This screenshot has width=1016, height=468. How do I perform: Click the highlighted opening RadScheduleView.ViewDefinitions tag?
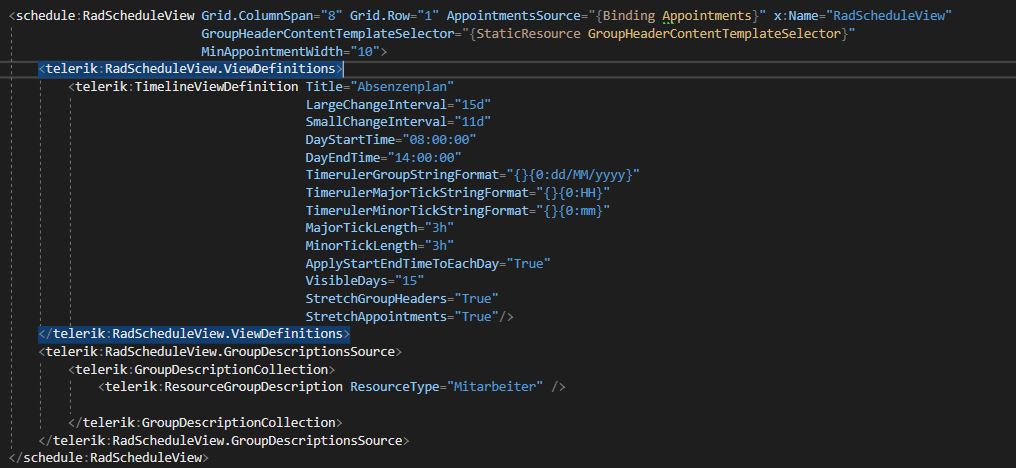190,69
